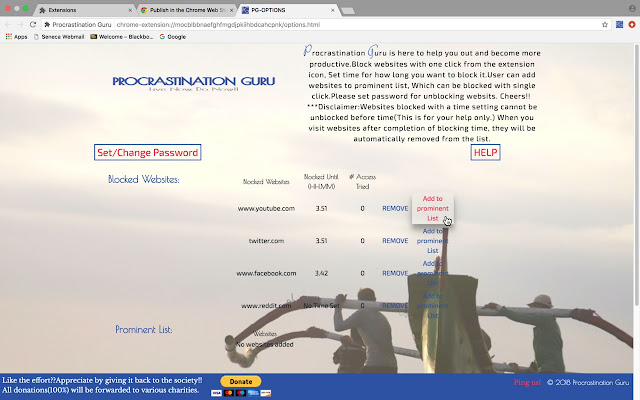Click the twitter.com blocked entry text
The image size is (640, 400).
pyautogui.click(x=266, y=241)
